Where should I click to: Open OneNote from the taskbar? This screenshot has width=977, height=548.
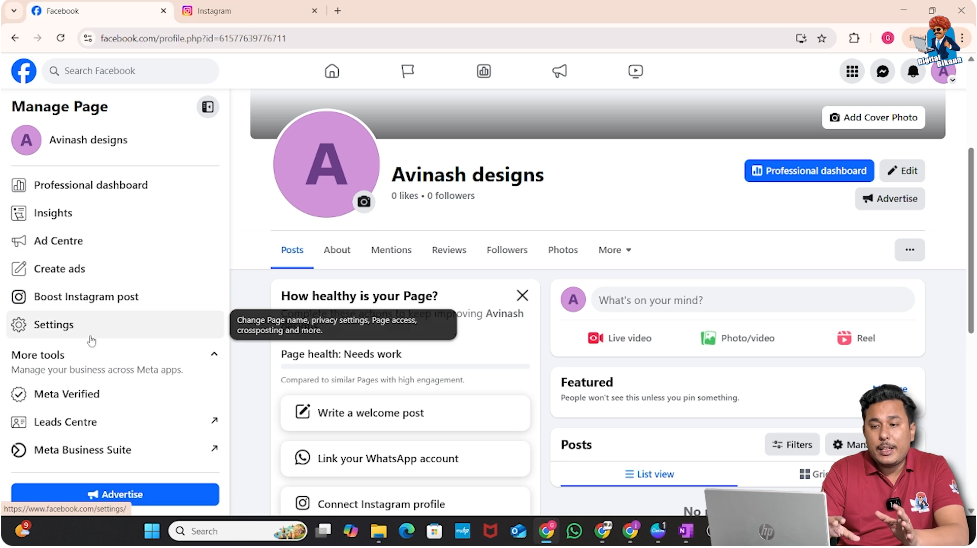(x=686, y=531)
